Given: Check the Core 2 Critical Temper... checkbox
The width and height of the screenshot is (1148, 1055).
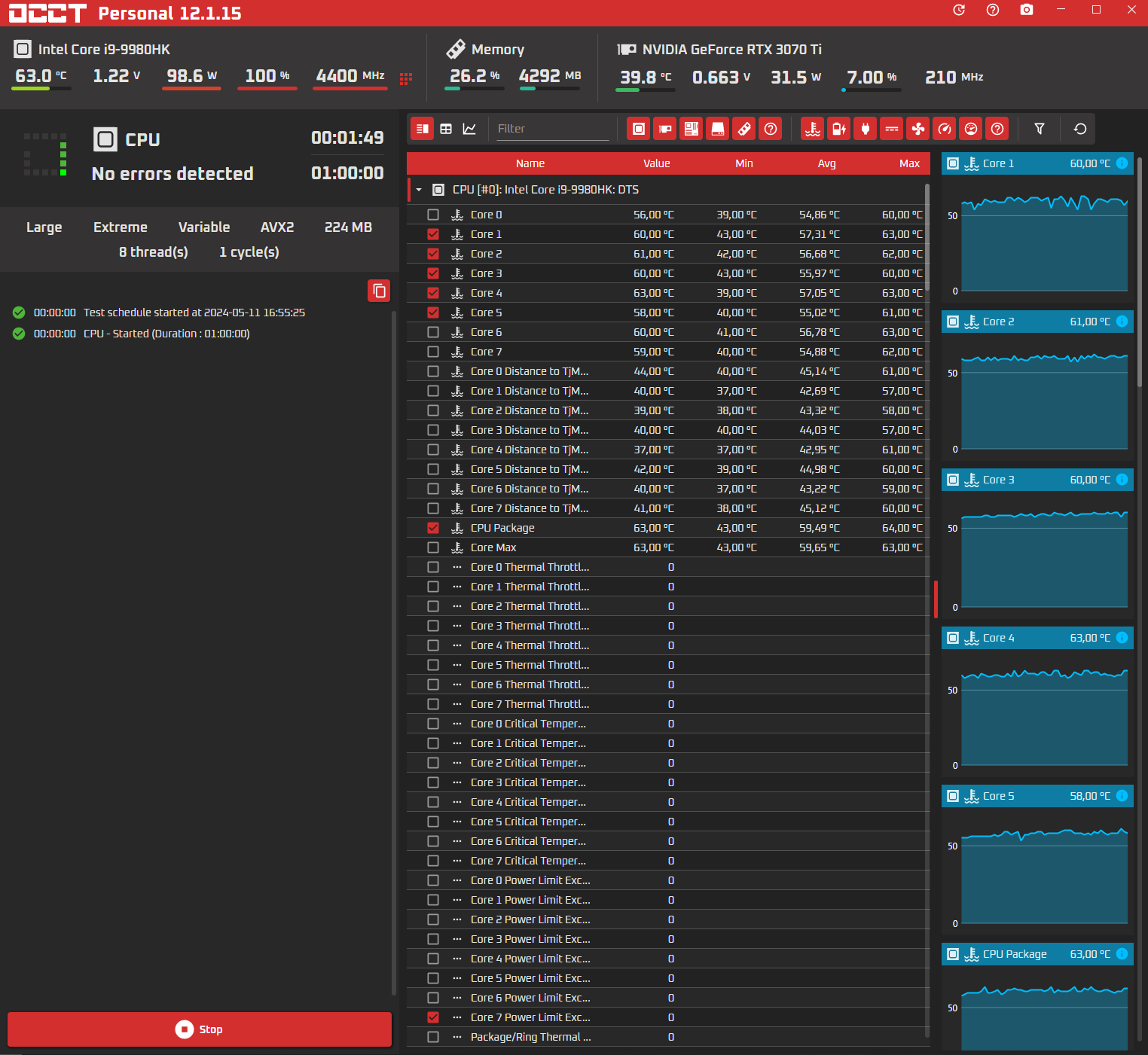Looking at the screenshot, I should pos(433,763).
